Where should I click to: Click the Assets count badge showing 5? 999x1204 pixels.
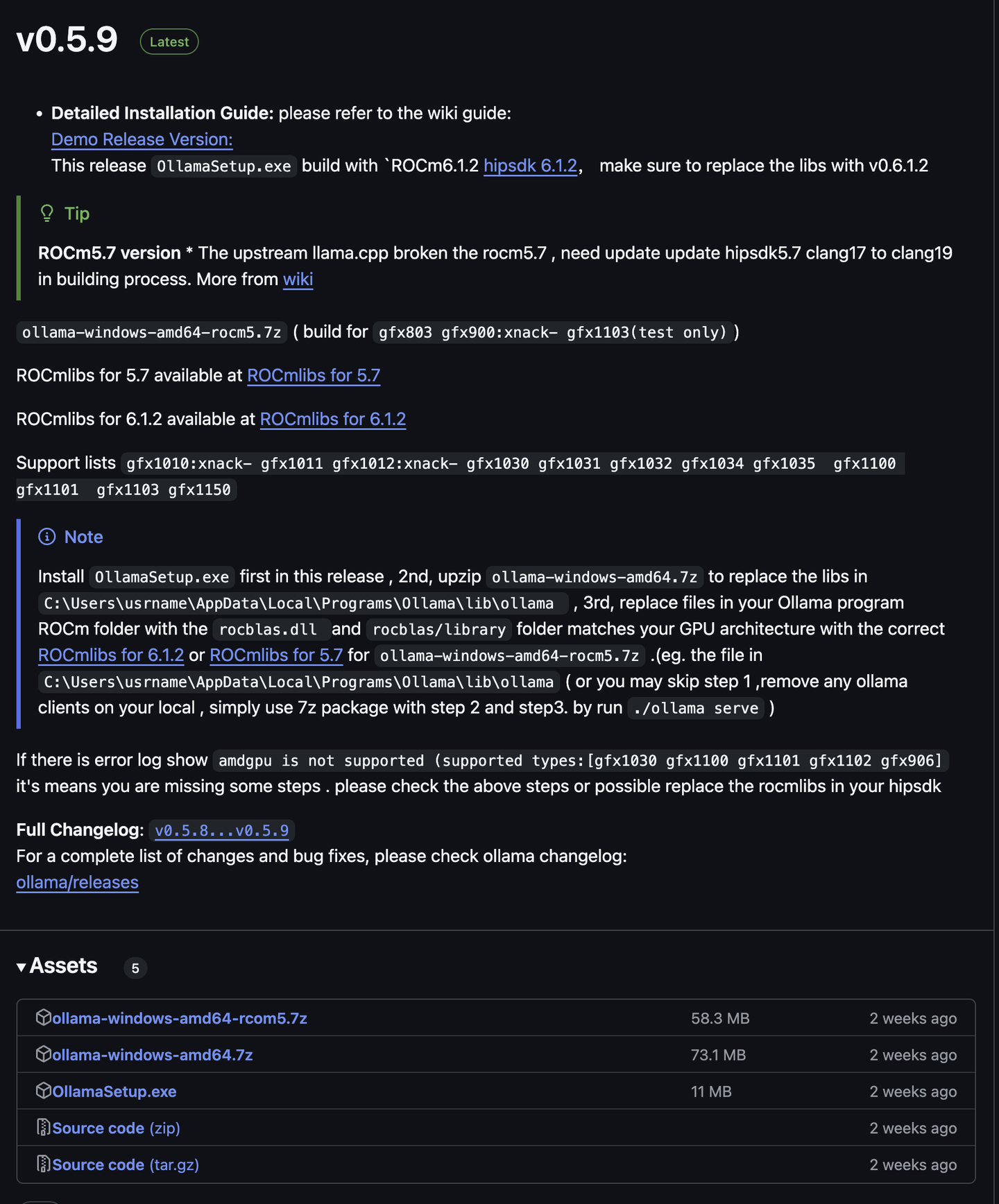pyautogui.click(x=135, y=968)
